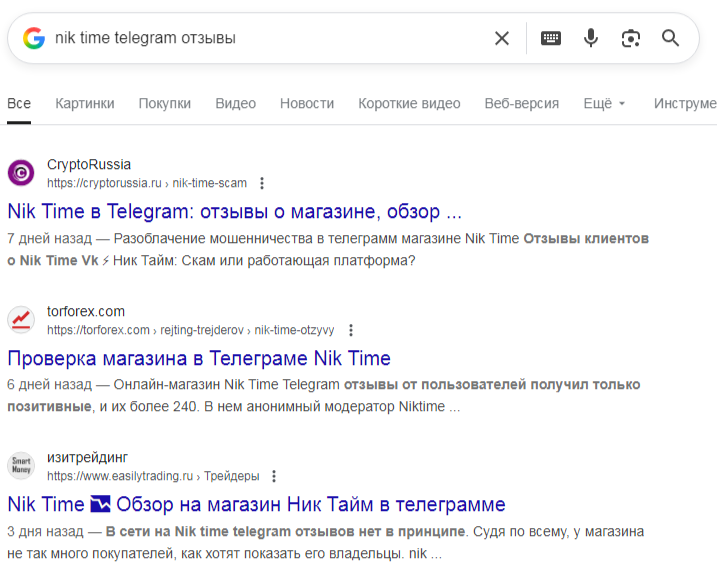Screen dimensions: 717x571
Task: Open the easilytrading.ru Трейдеры URL
Action: coord(153,476)
